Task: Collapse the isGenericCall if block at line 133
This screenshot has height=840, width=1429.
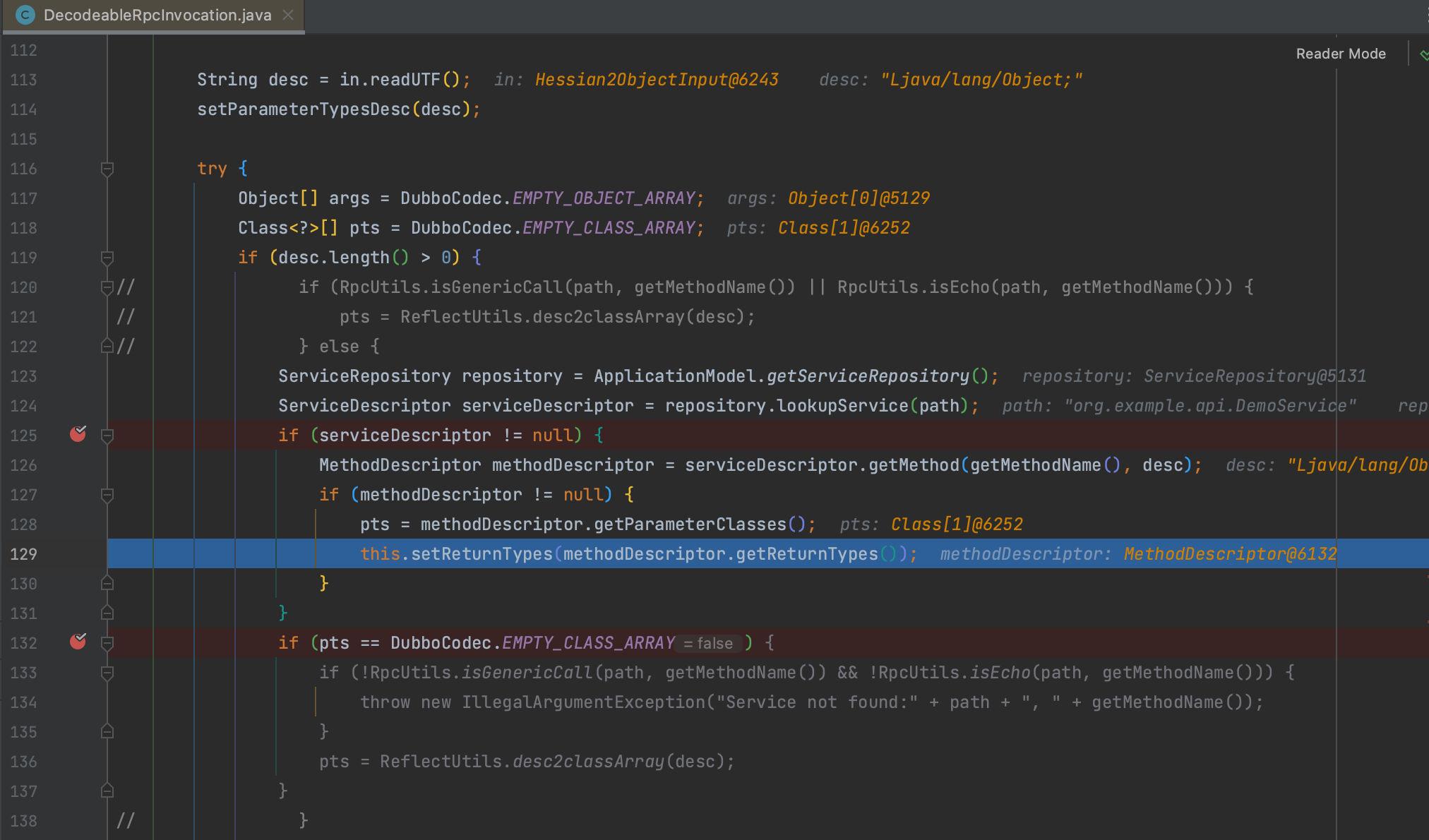Action: point(107,673)
